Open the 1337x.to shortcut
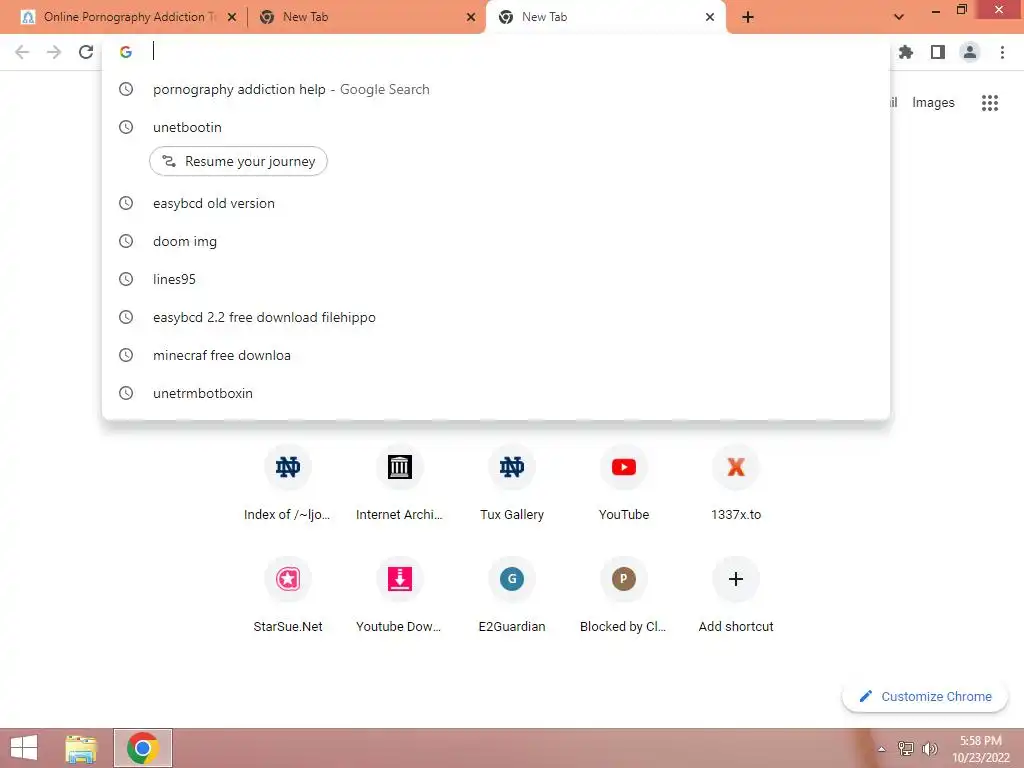The image size is (1024, 768). tap(736, 484)
